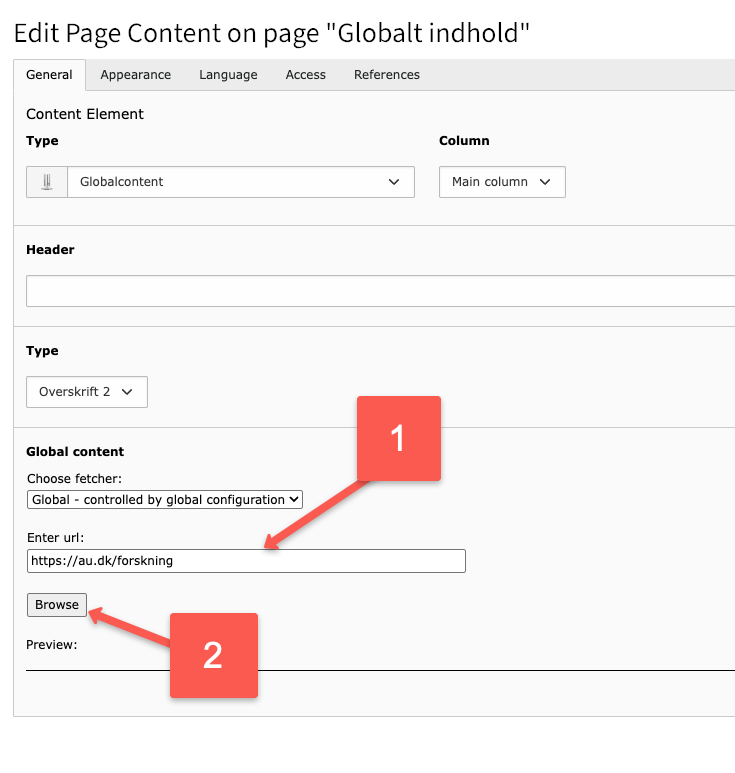The height and width of the screenshot is (773, 735).
Task: Open the Overskrift 2 header type dropdown
Action: tap(87, 392)
